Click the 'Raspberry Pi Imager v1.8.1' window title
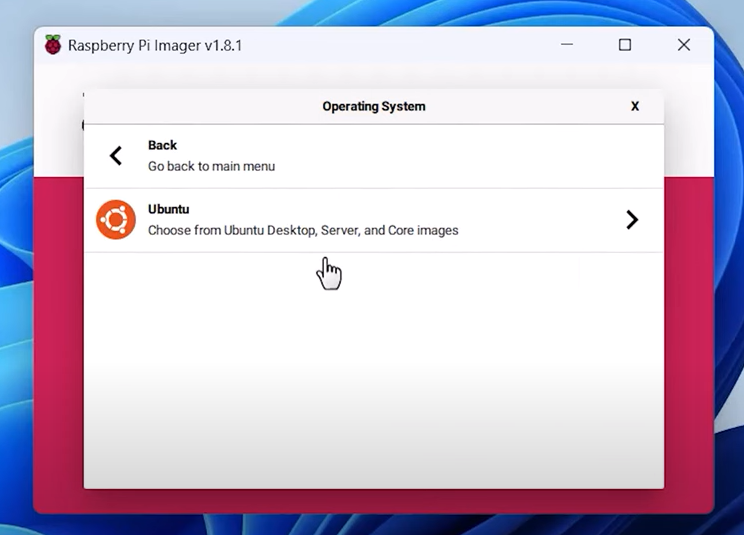 pyautogui.click(x=155, y=46)
